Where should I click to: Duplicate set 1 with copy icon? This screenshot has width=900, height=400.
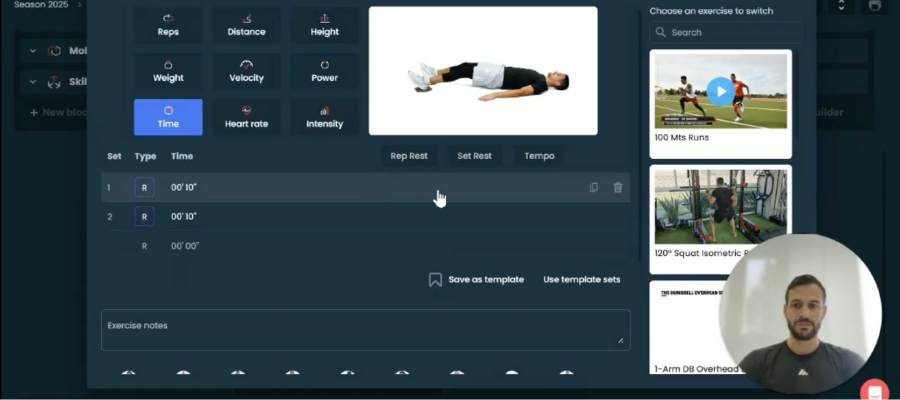[594, 187]
